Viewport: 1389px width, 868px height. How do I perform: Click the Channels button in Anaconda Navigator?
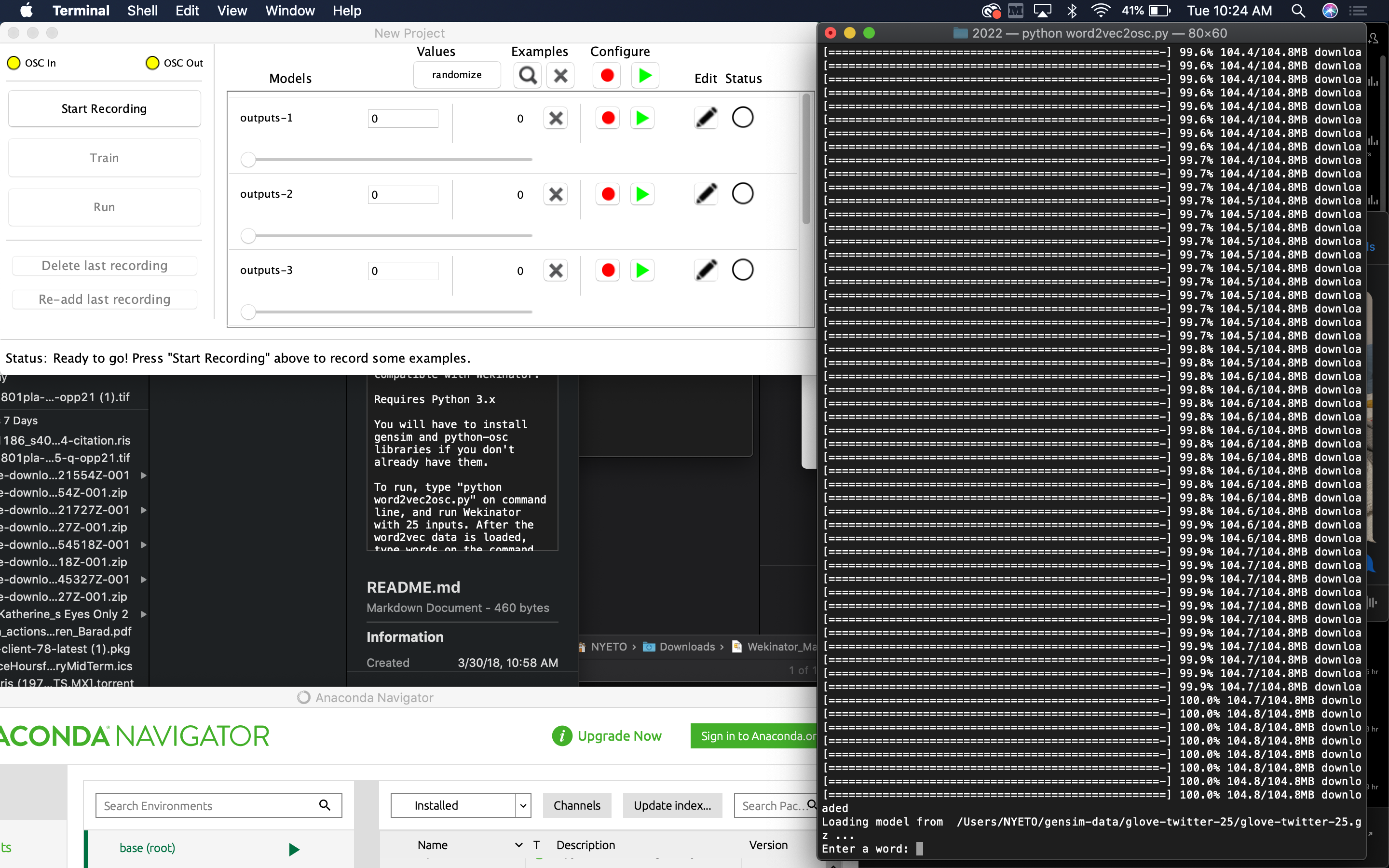[x=577, y=805]
